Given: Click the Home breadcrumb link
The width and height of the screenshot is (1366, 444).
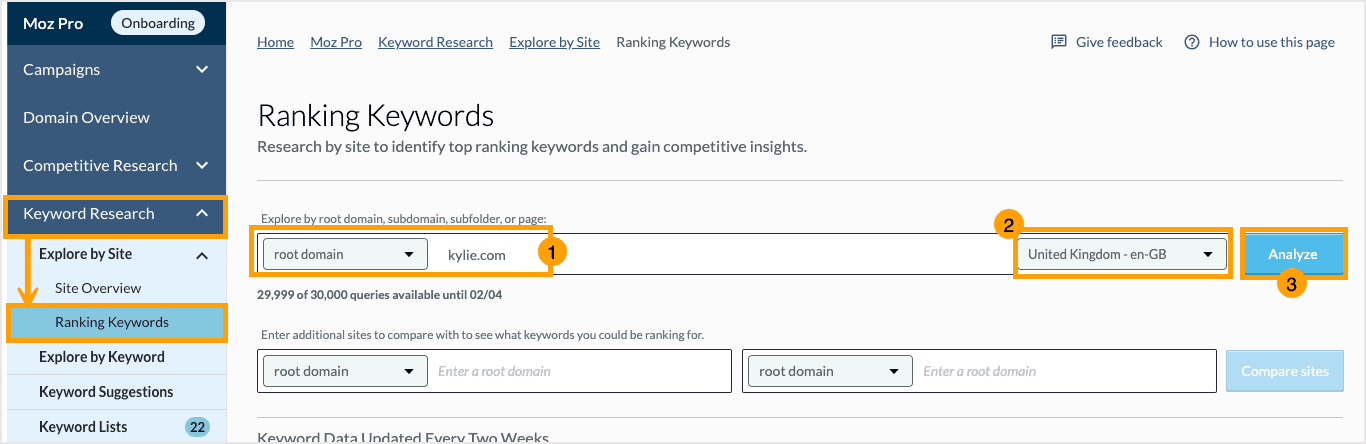Looking at the screenshot, I should 275,42.
